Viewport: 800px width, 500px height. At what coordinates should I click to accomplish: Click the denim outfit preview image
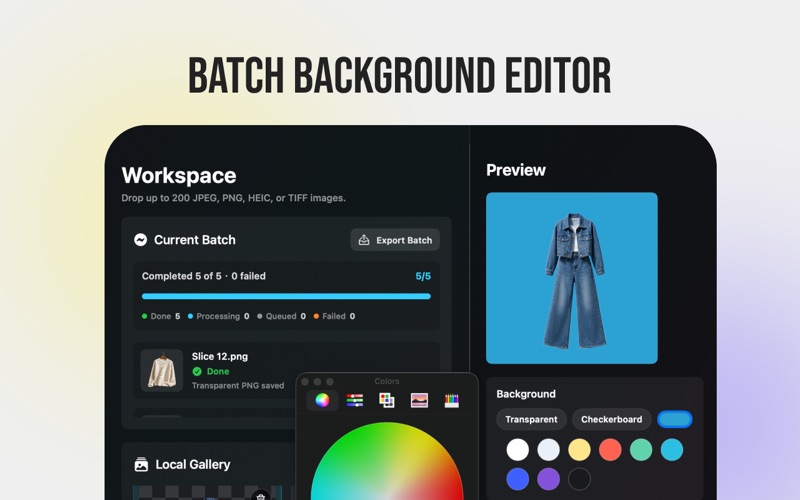click(571, 278)
